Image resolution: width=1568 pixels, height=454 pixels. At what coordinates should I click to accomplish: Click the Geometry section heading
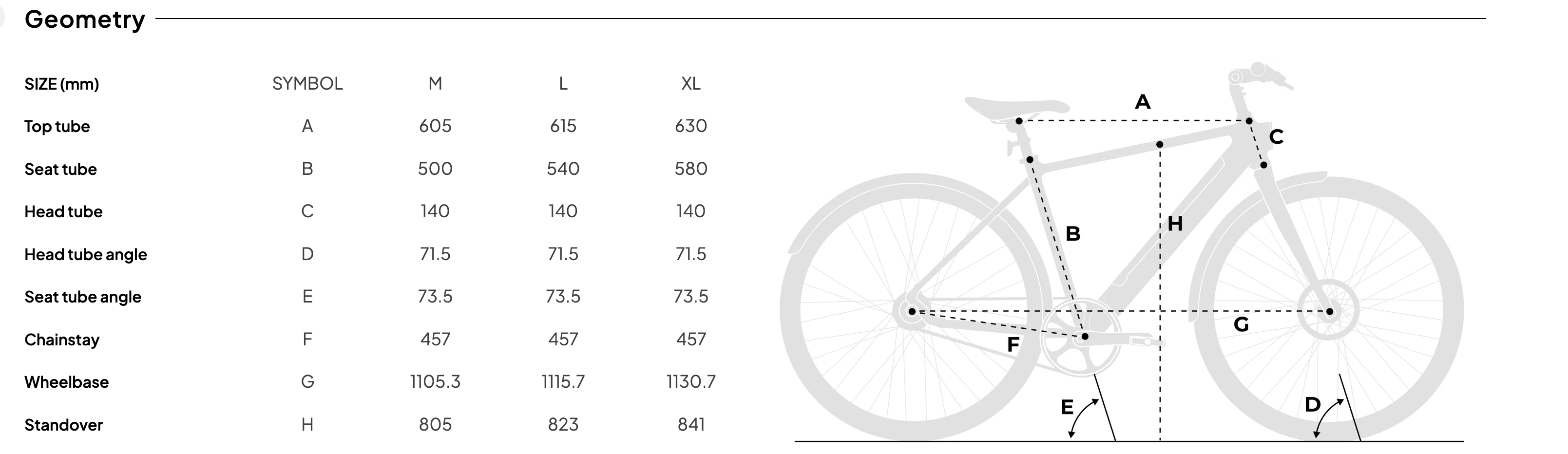[85, 19]
